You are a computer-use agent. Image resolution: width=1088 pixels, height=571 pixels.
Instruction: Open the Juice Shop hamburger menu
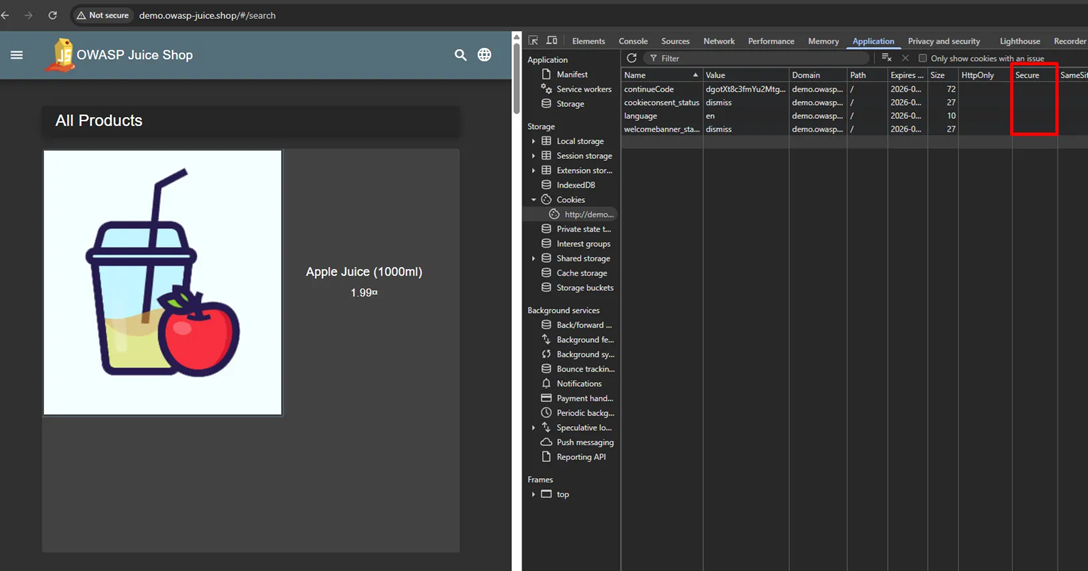point(17,55)
